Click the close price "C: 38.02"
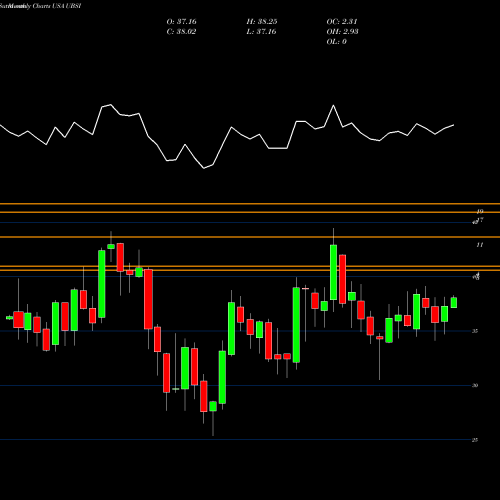 pyautogui.click(x=181, y=32)
